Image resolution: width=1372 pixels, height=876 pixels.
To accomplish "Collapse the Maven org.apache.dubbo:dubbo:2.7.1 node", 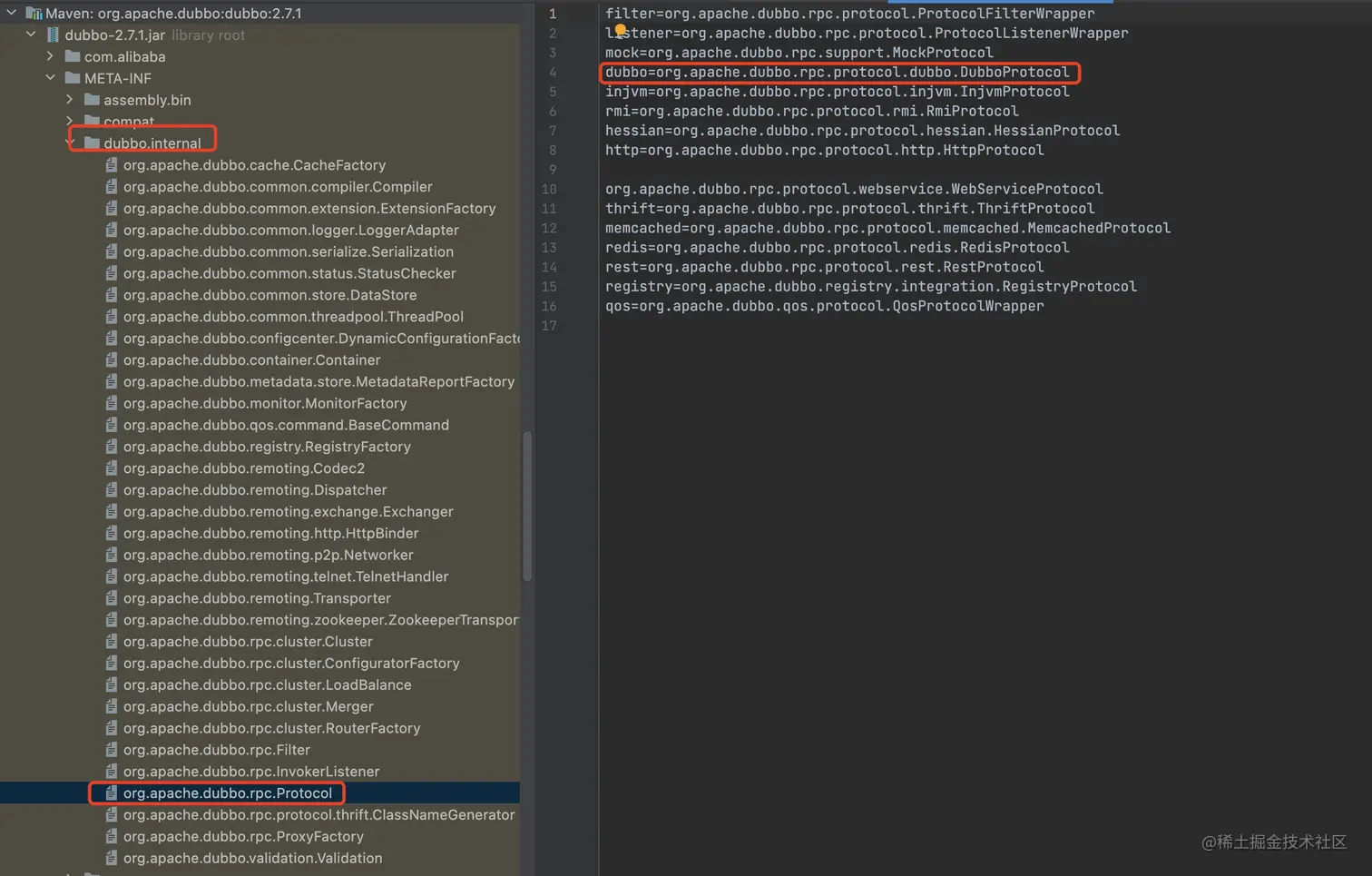I will coord(11,13).
